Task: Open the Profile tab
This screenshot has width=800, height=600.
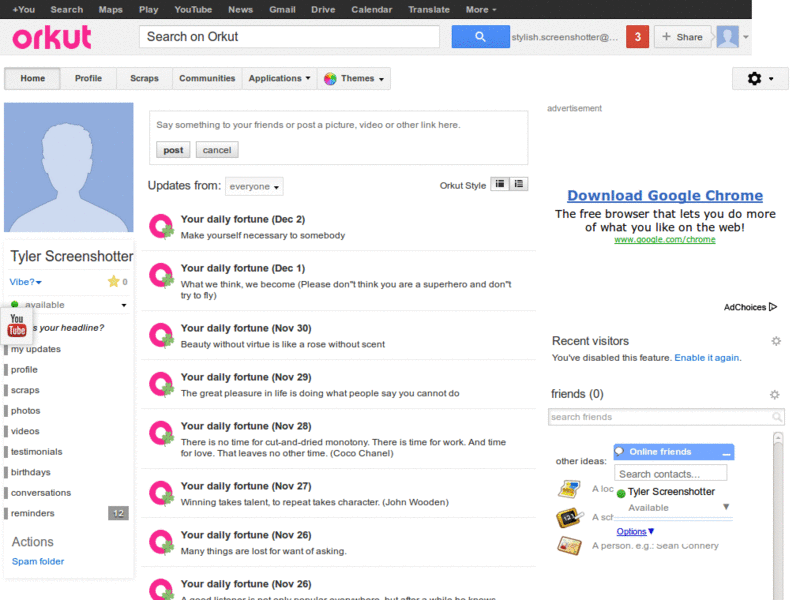Action: tap(88, 79)
